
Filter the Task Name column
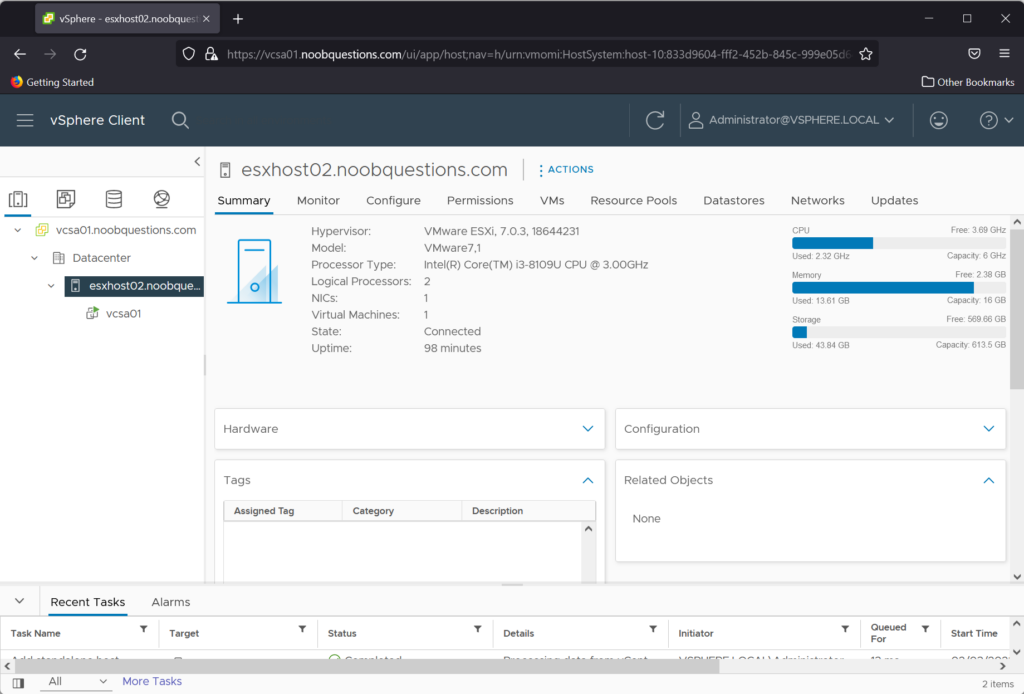144,629
